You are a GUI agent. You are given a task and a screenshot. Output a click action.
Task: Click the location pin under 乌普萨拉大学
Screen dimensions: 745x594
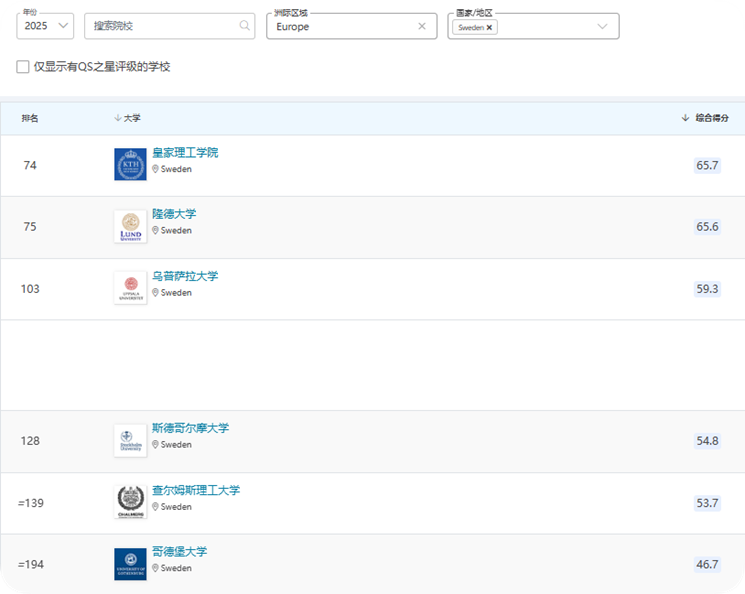[x=155, y=293]
